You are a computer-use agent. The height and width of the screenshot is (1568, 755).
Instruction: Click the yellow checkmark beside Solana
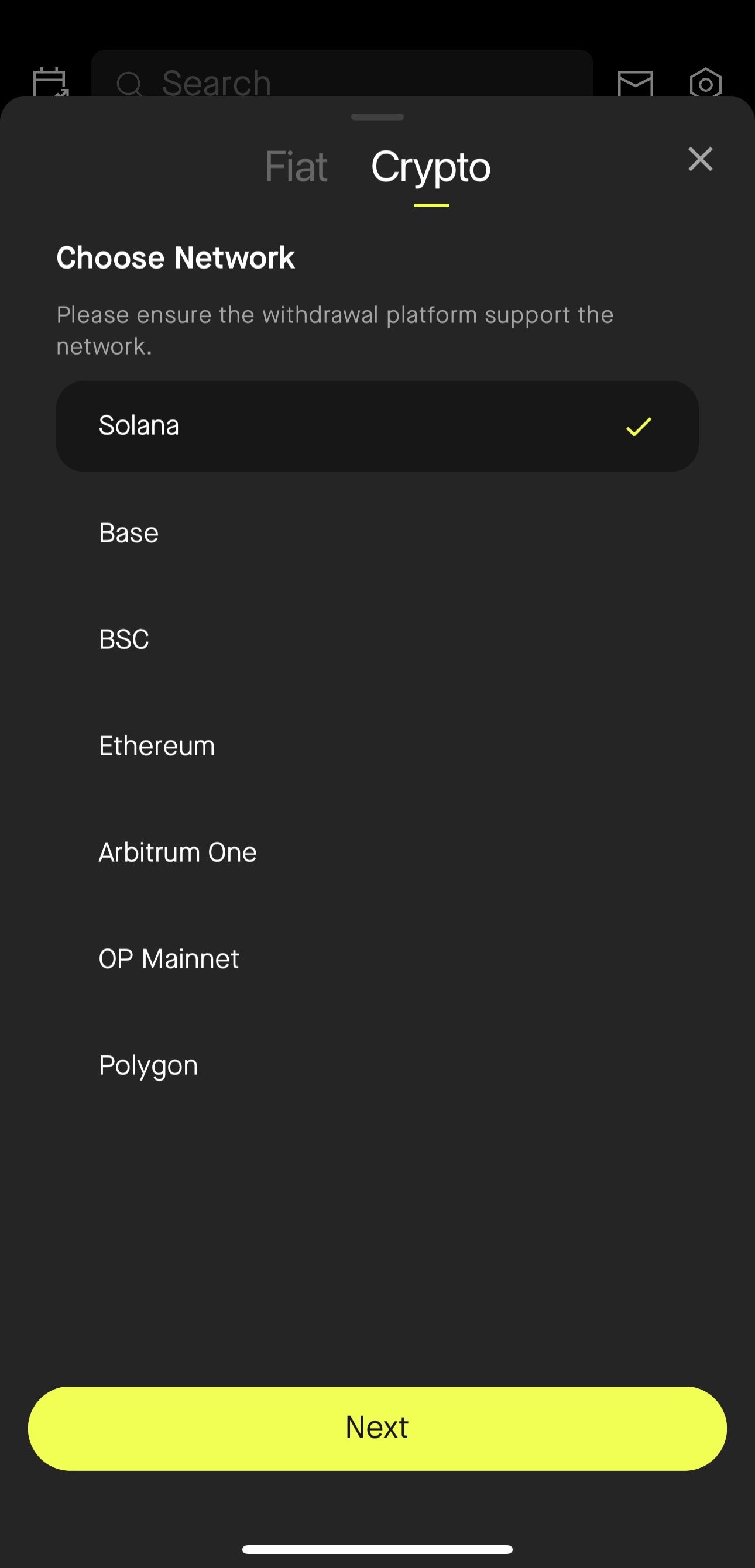coord(638,427)
